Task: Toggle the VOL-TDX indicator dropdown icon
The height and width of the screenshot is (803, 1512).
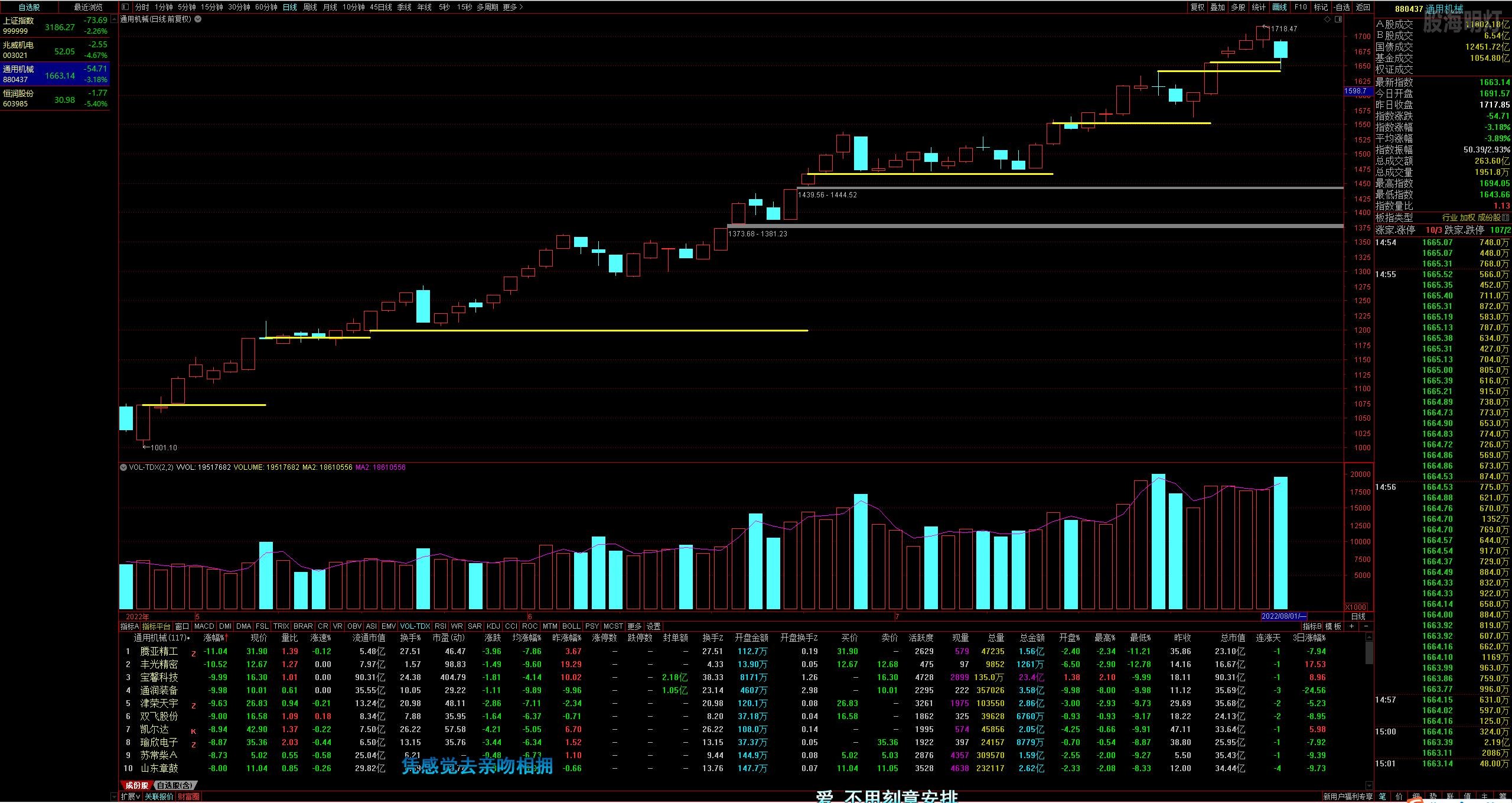Action: [x=123, y=467]
